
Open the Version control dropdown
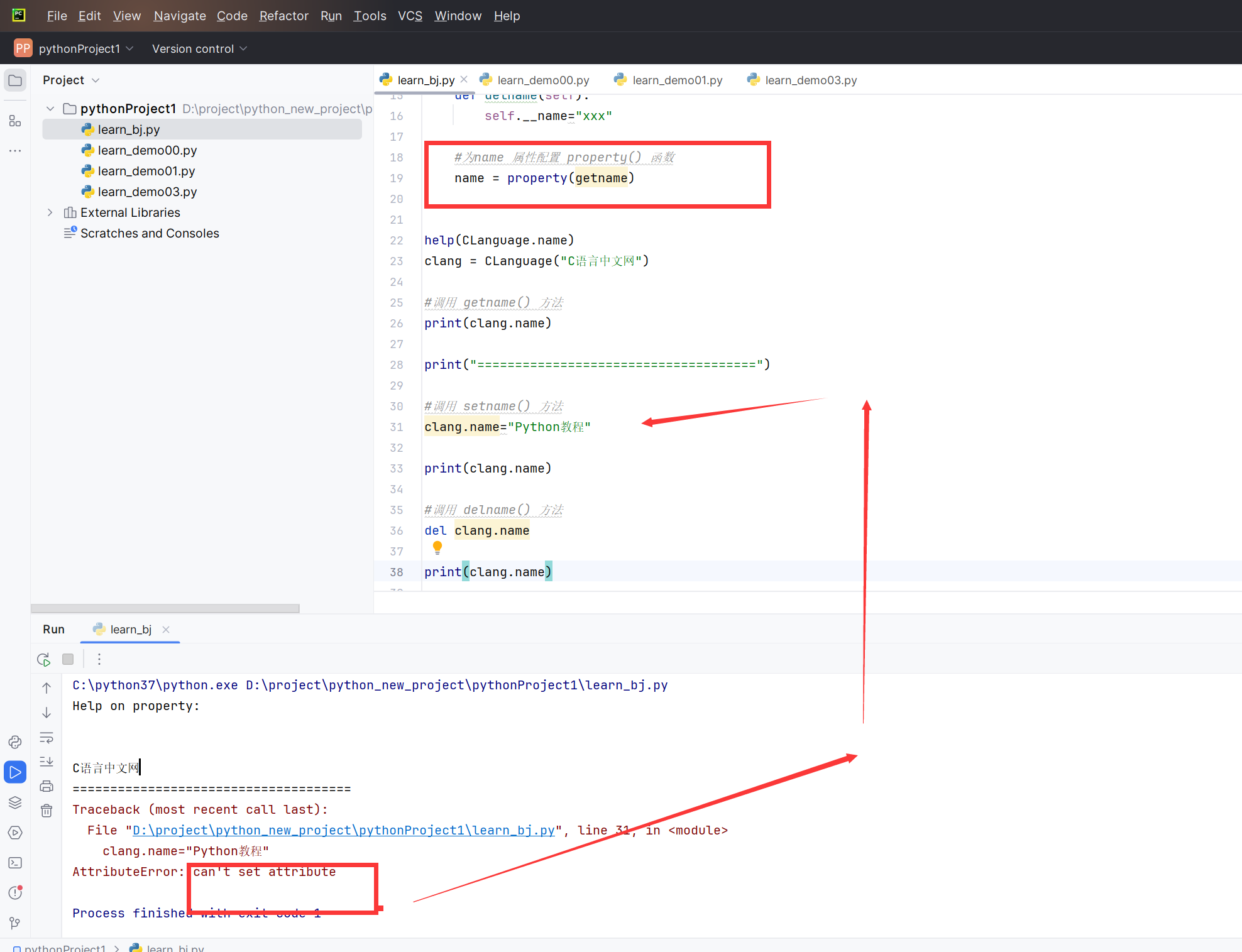tap(199, 48)
